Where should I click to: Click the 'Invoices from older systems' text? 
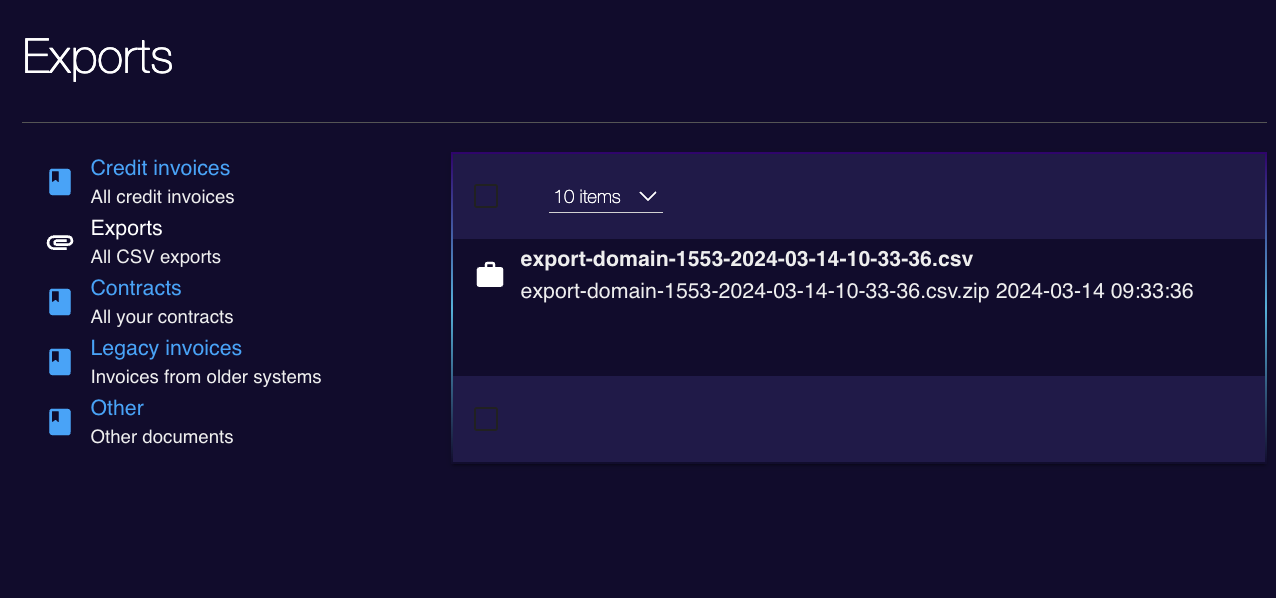coord(206,377)
